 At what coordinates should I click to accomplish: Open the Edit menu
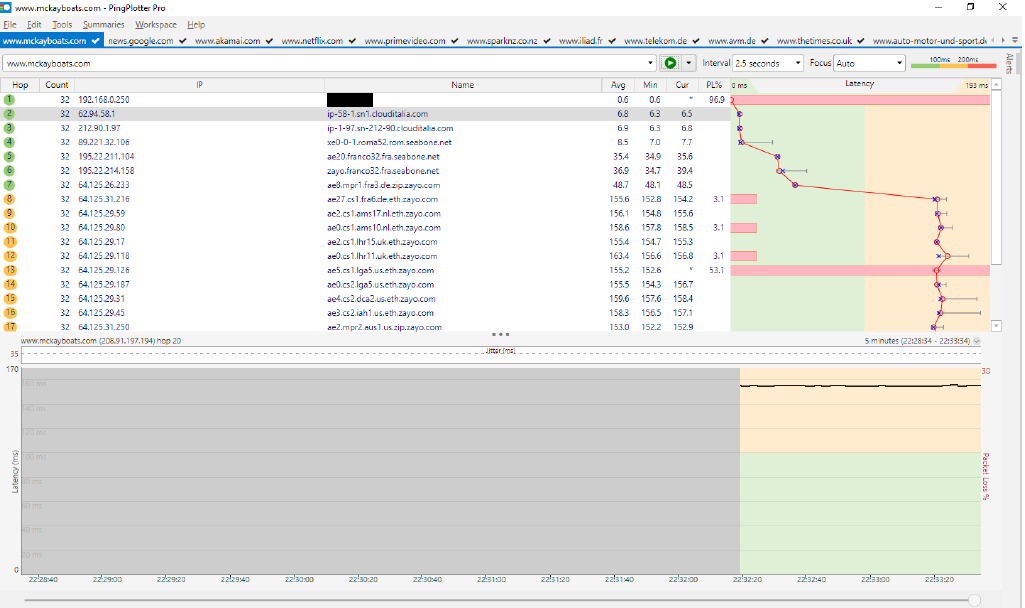(34, 24)
